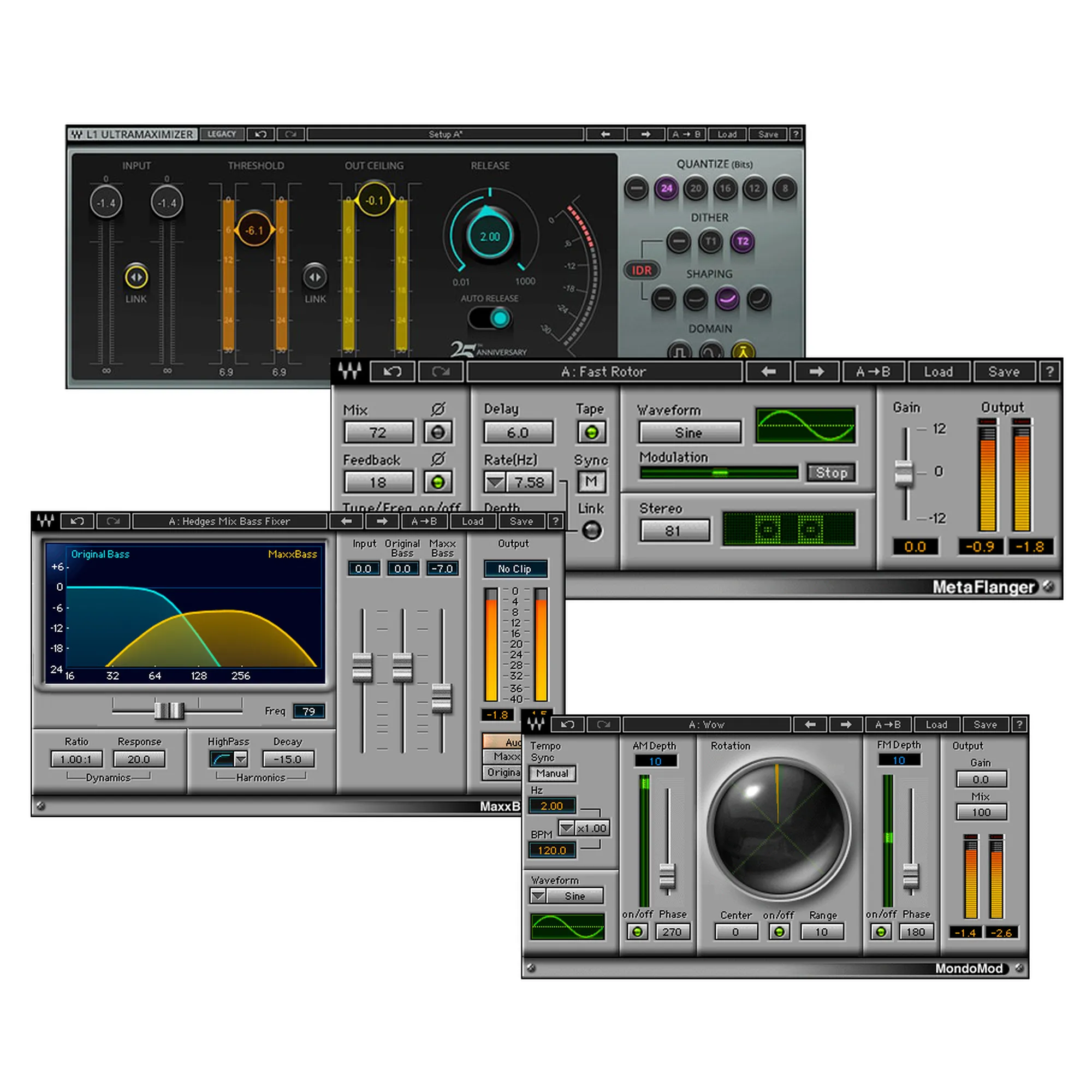Click A→B in MetaFlanger toolbar
1092x1092 pixels.
[x=873, y=371]
